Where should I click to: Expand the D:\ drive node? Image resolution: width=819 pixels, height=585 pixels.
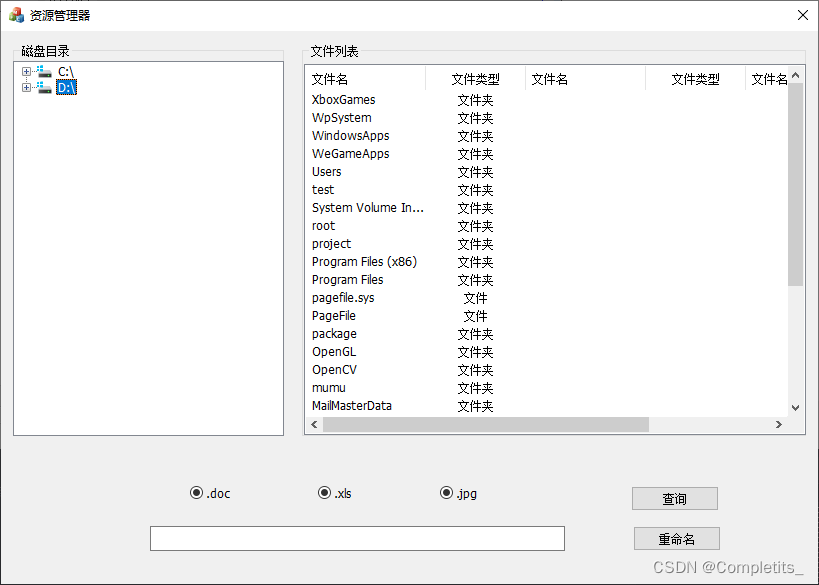pyautogui.click(x=26, y=87)
